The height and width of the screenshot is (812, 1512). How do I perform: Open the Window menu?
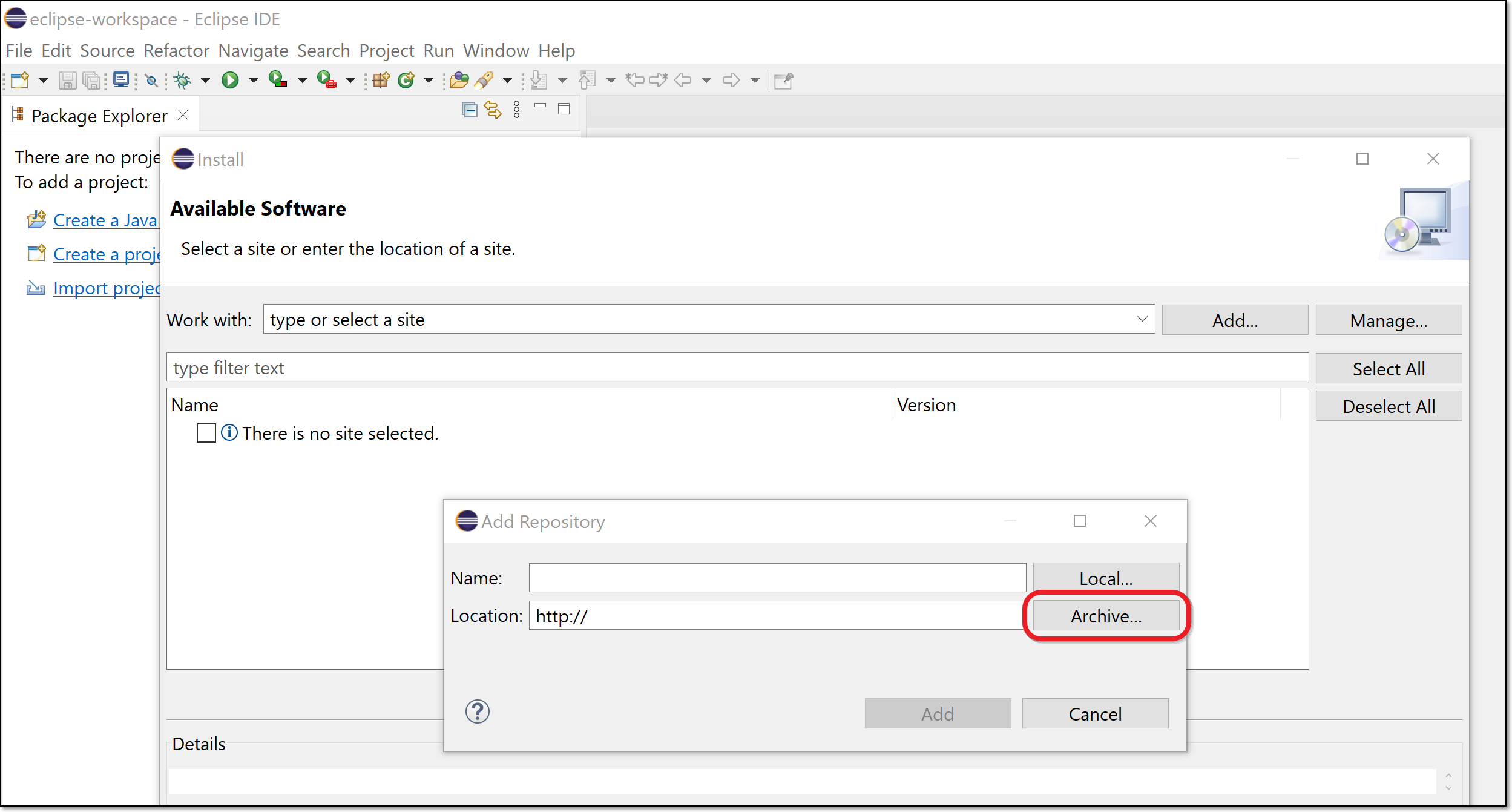click(x=496, y=51)
